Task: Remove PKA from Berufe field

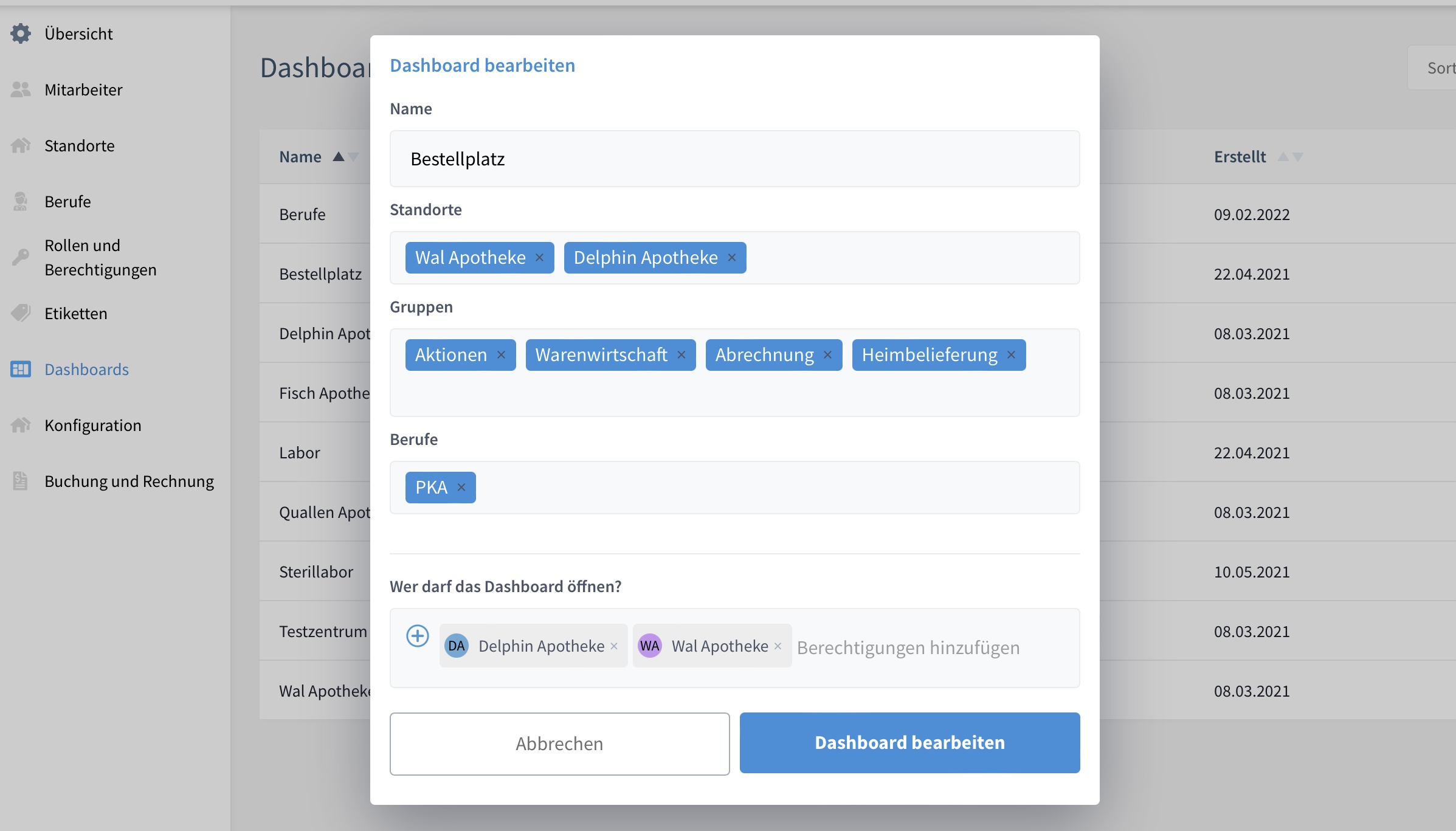Action: [462, 487]
